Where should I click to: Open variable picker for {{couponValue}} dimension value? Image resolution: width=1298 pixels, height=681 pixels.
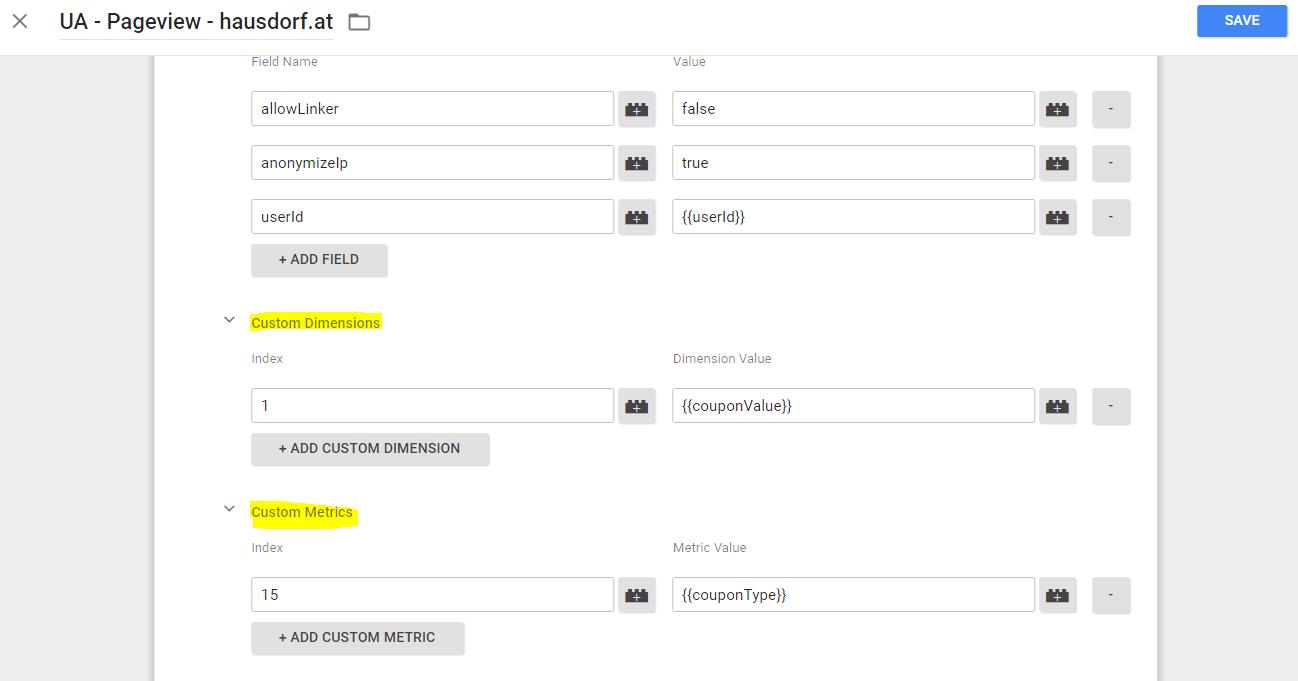coord(1057,405)
